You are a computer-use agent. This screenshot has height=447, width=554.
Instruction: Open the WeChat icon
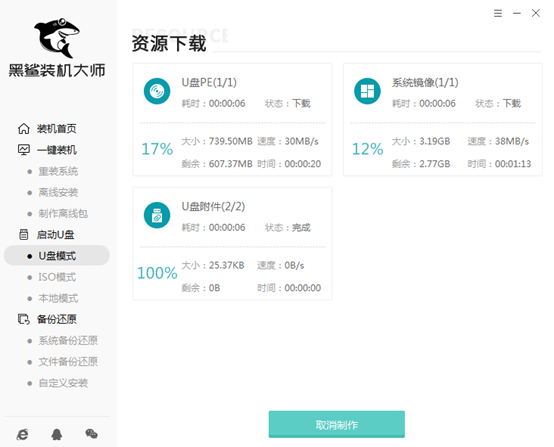coord(92,434)
